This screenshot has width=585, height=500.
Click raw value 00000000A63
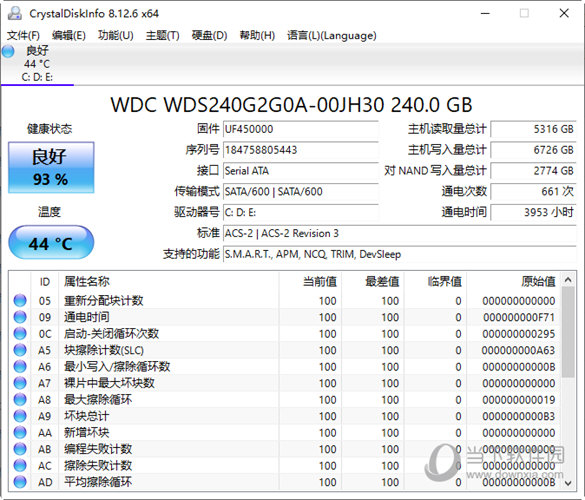click(518, 350)
